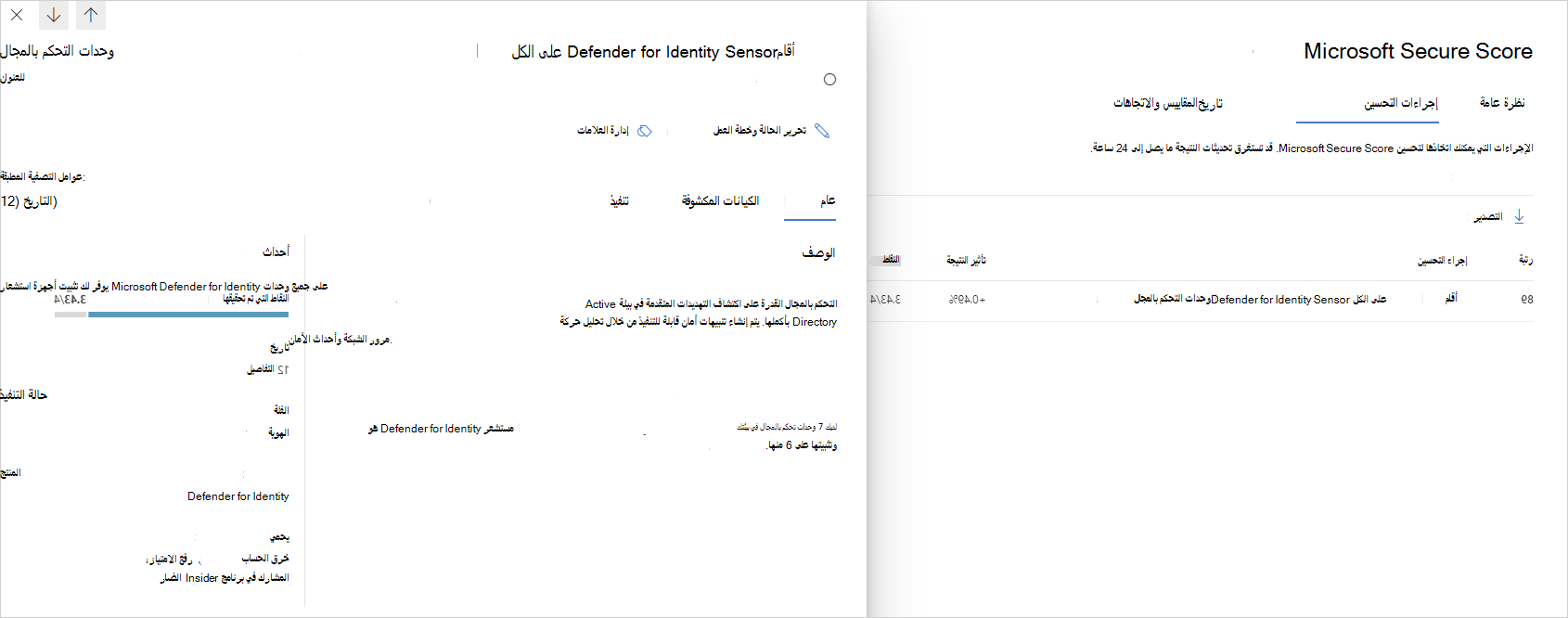
Task: Sort by the 'تأثير النتيجة' column header
Action: point(966,260)
